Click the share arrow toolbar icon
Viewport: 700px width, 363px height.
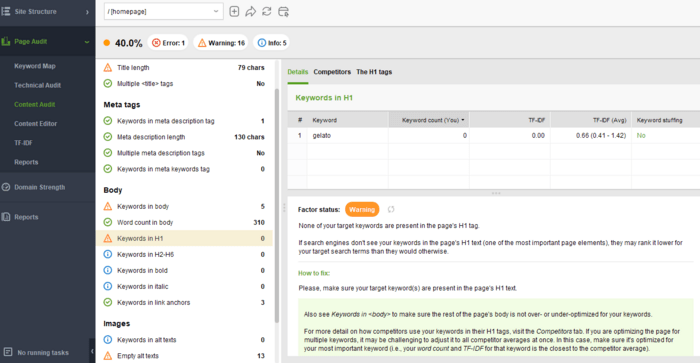[250, 12]
